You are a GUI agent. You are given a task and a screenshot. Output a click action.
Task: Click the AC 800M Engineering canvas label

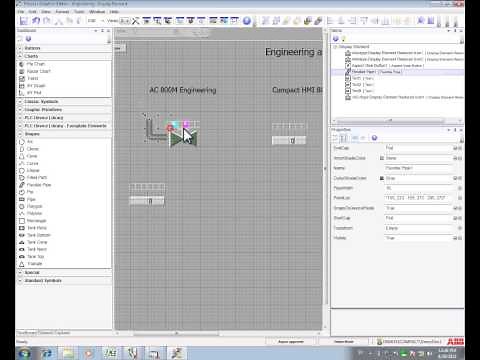pos(183,90)
